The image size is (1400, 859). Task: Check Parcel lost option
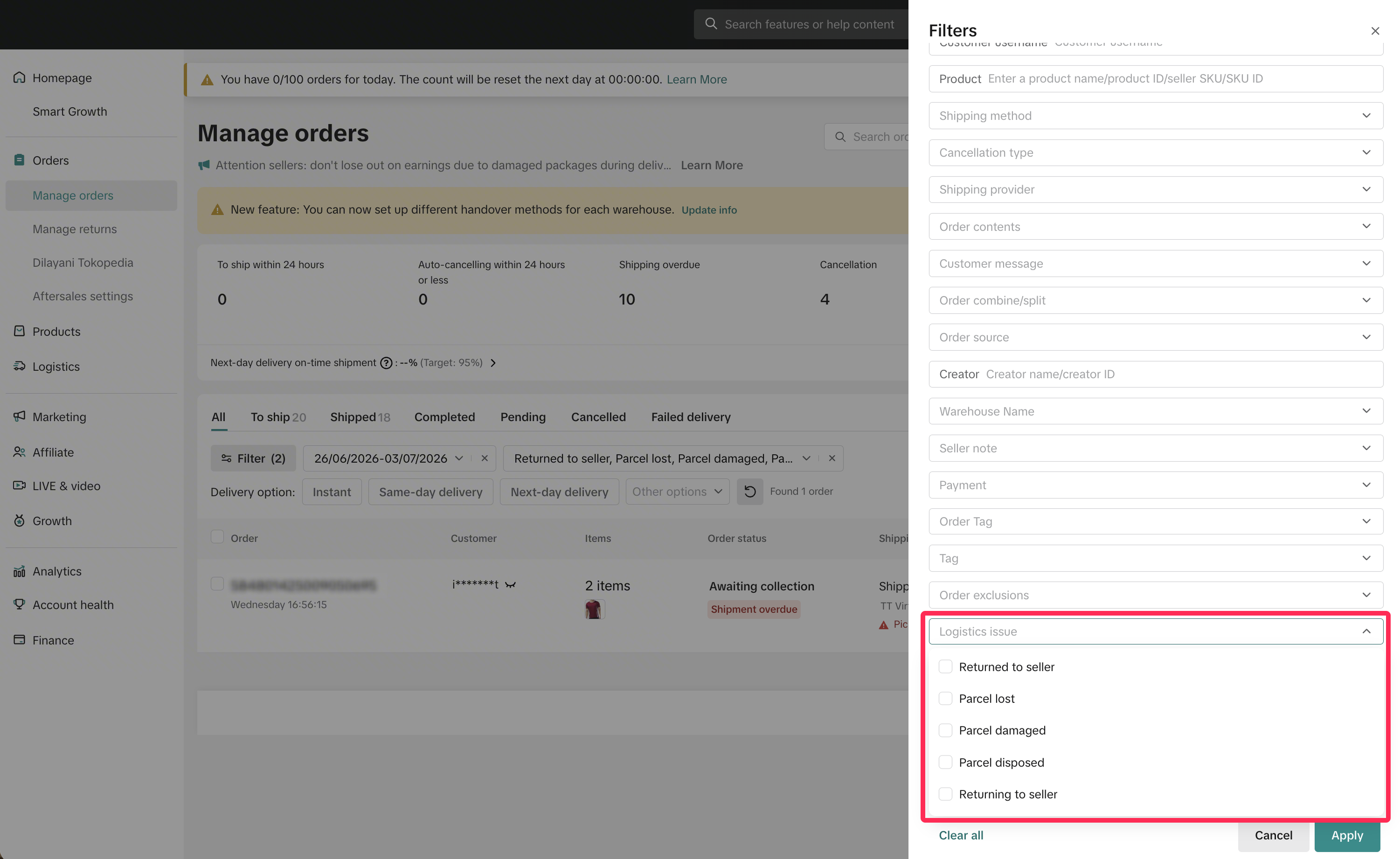[x=945, y=698]
